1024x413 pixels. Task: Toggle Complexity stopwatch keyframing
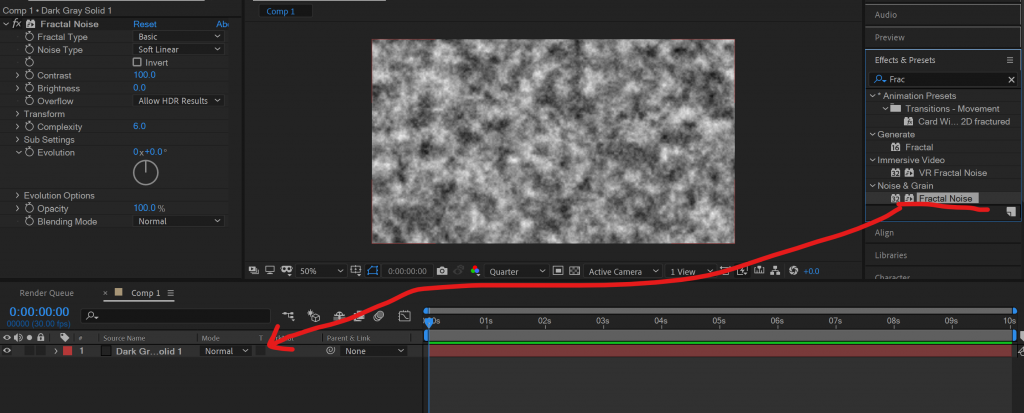click(x=29, y=127)
